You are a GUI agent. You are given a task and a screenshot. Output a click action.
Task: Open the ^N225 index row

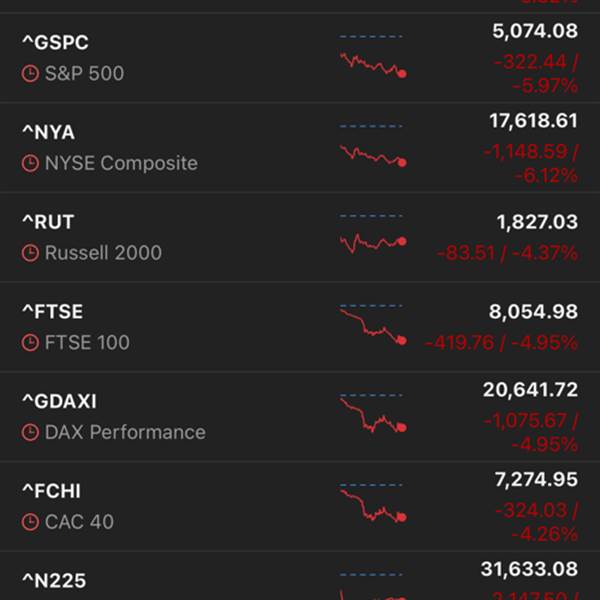point(300,576)
